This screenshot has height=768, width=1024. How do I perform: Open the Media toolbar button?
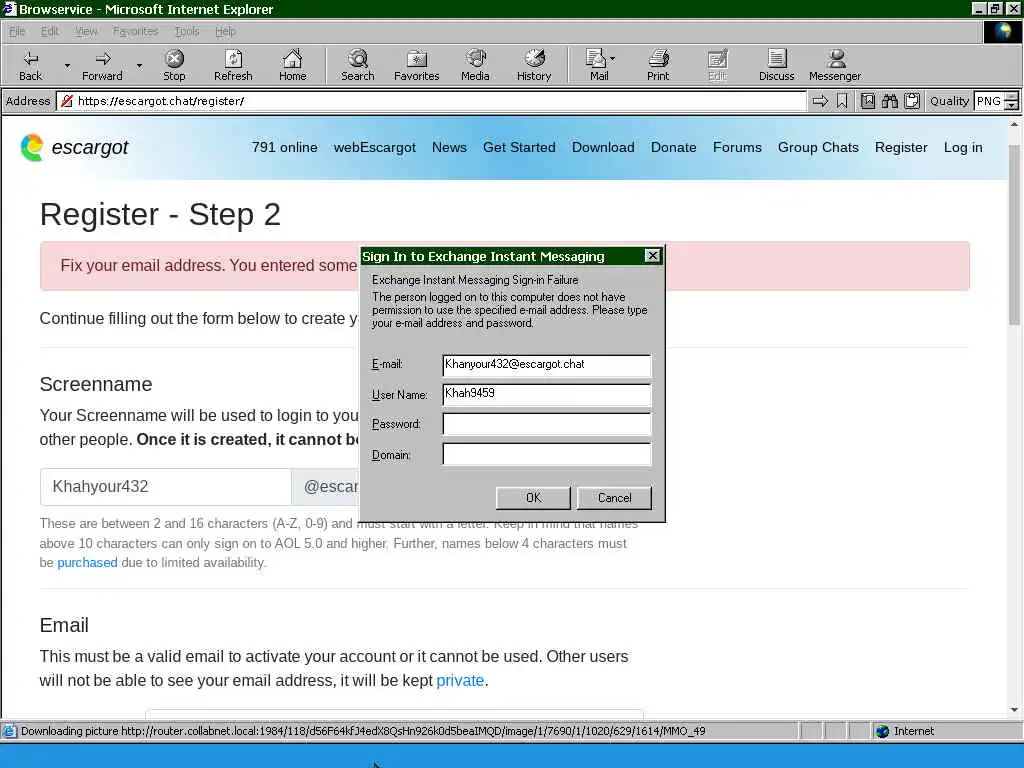pyautogui.click(x=475, y=65)
